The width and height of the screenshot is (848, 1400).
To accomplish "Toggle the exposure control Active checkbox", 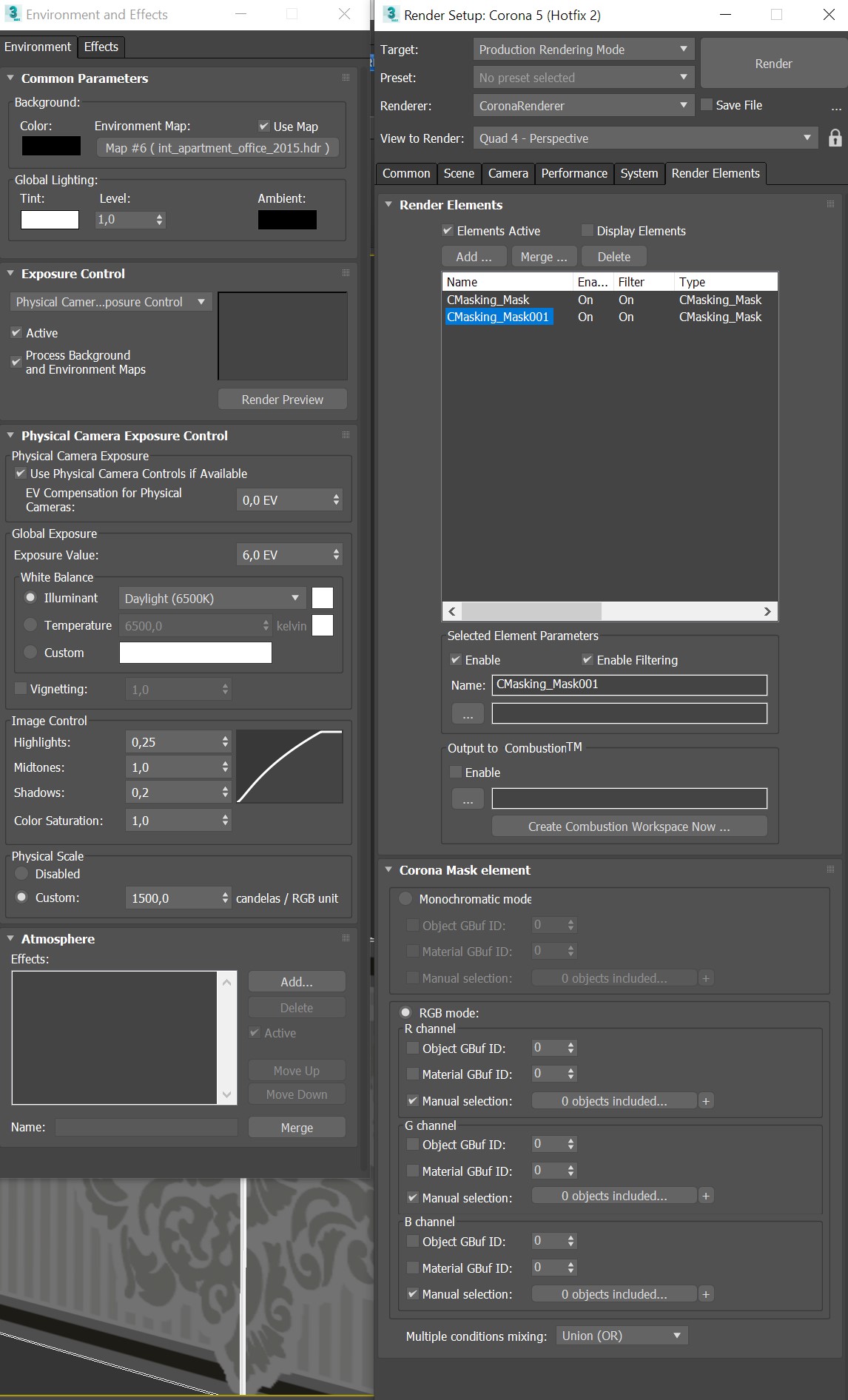I will point(16,333).
